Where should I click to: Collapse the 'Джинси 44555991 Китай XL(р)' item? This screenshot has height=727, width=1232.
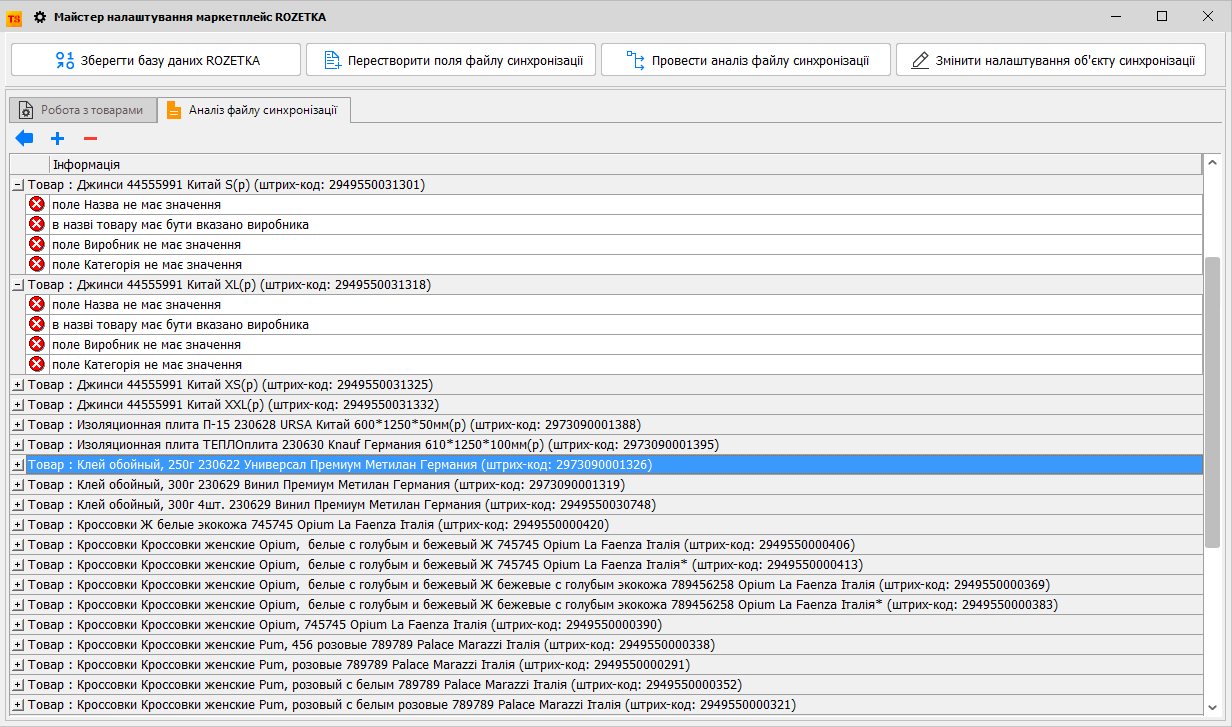(18, 285)
